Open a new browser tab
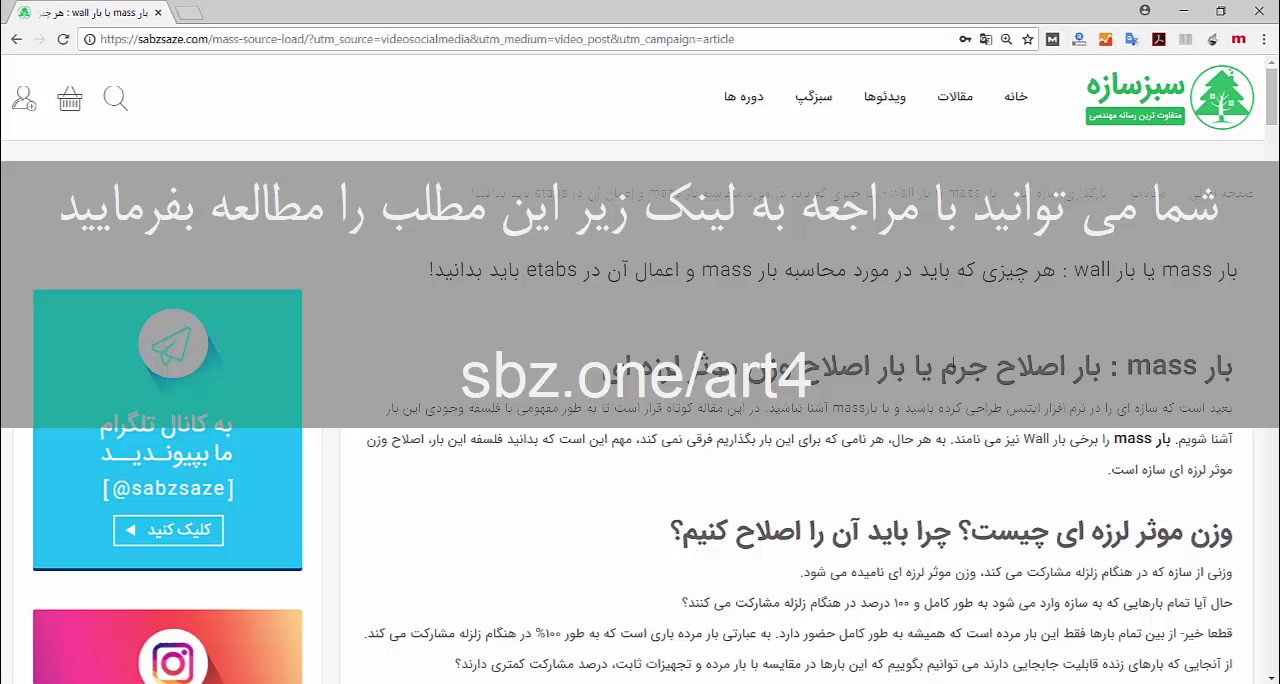 tap(188, 13)
